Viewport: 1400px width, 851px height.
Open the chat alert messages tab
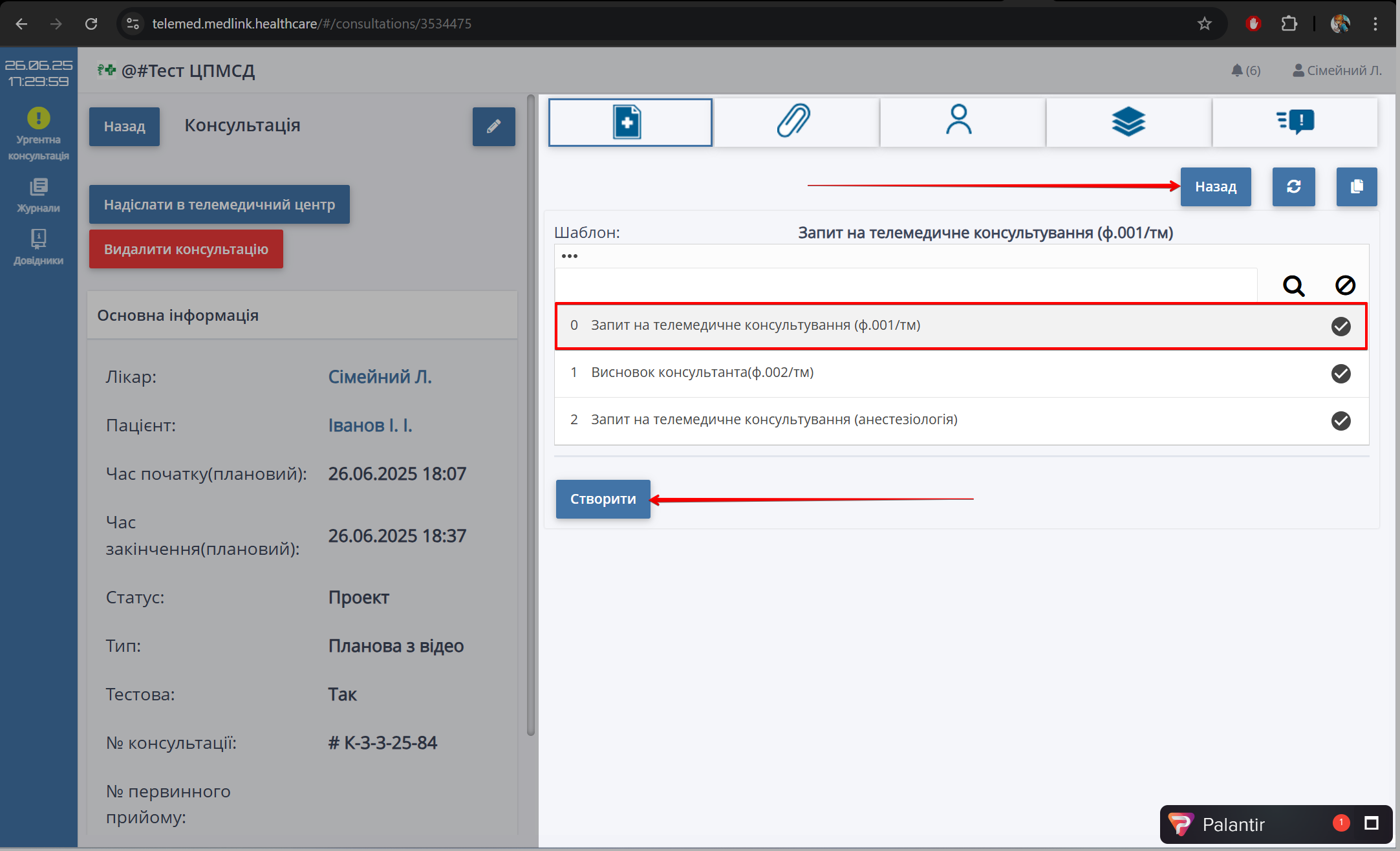(1295, 122)
